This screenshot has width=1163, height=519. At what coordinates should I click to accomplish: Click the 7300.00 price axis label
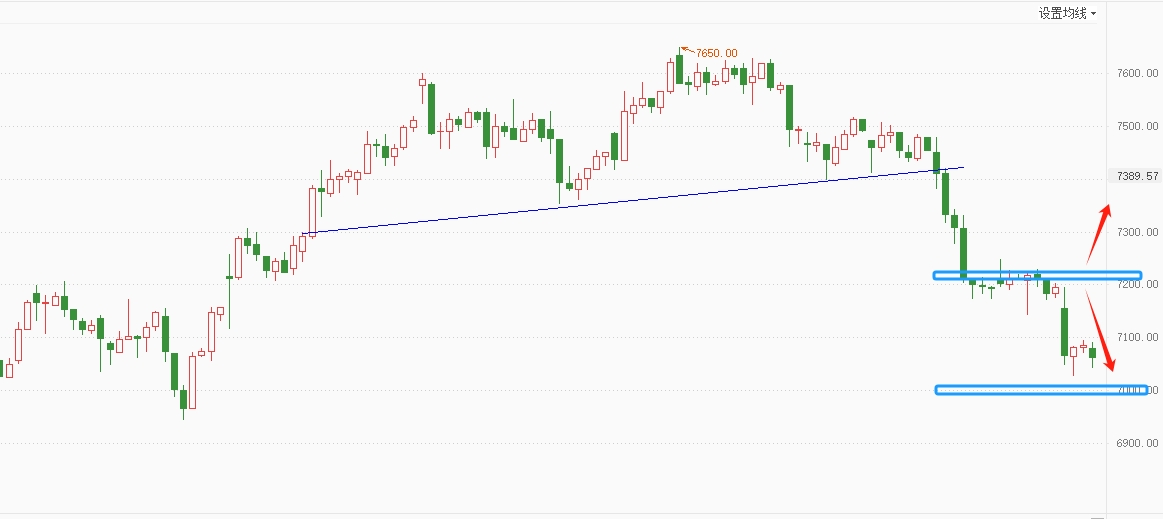[1137, 232]
